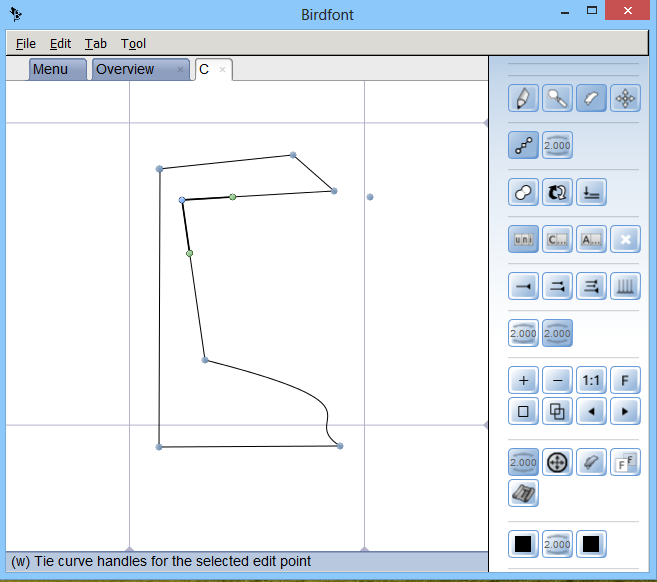Click the highlighted 2.000 grid spinner beside it
Viewport: 657px width, 582px height.
tap(557, 333)
